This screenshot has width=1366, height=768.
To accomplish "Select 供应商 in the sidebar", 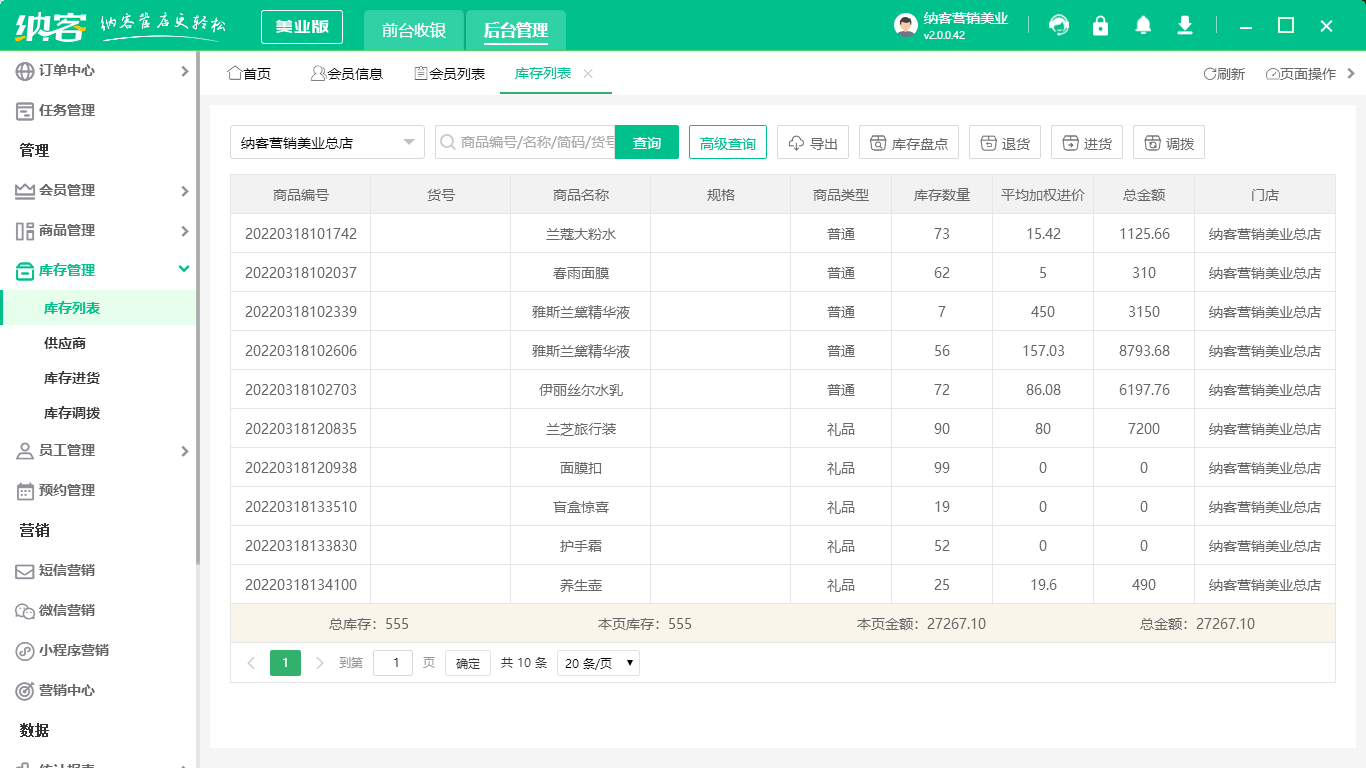I will click(x=65, y=343).
